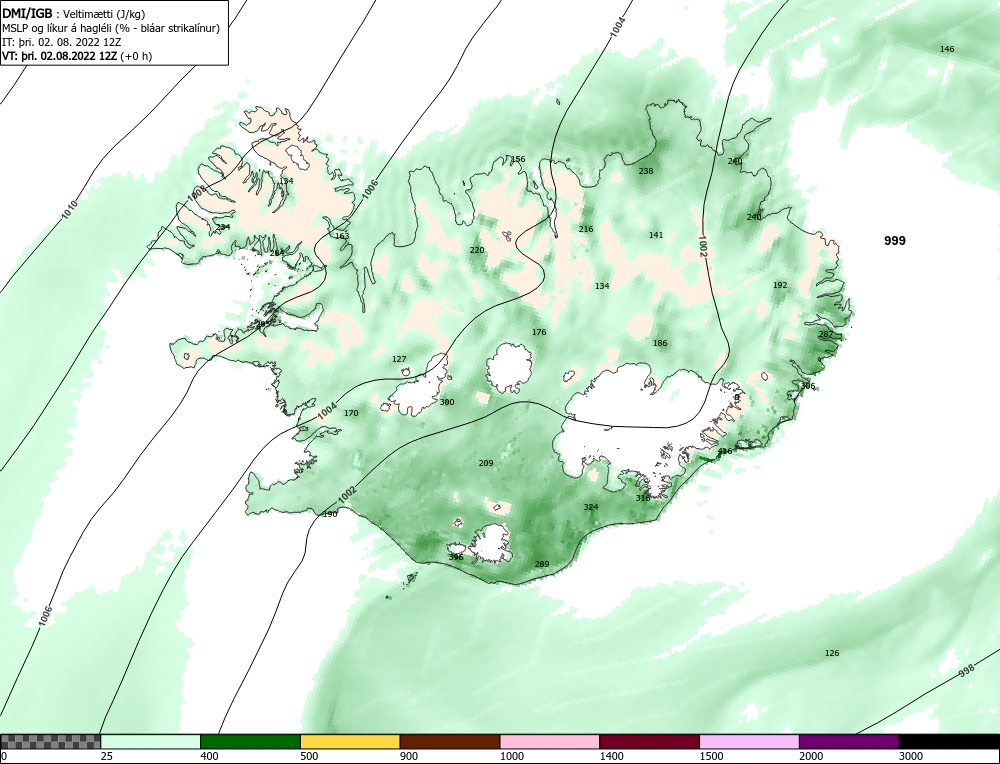Click the 126 value over the ocean
The image size is (1000, 764).
(x=832, y=653)
